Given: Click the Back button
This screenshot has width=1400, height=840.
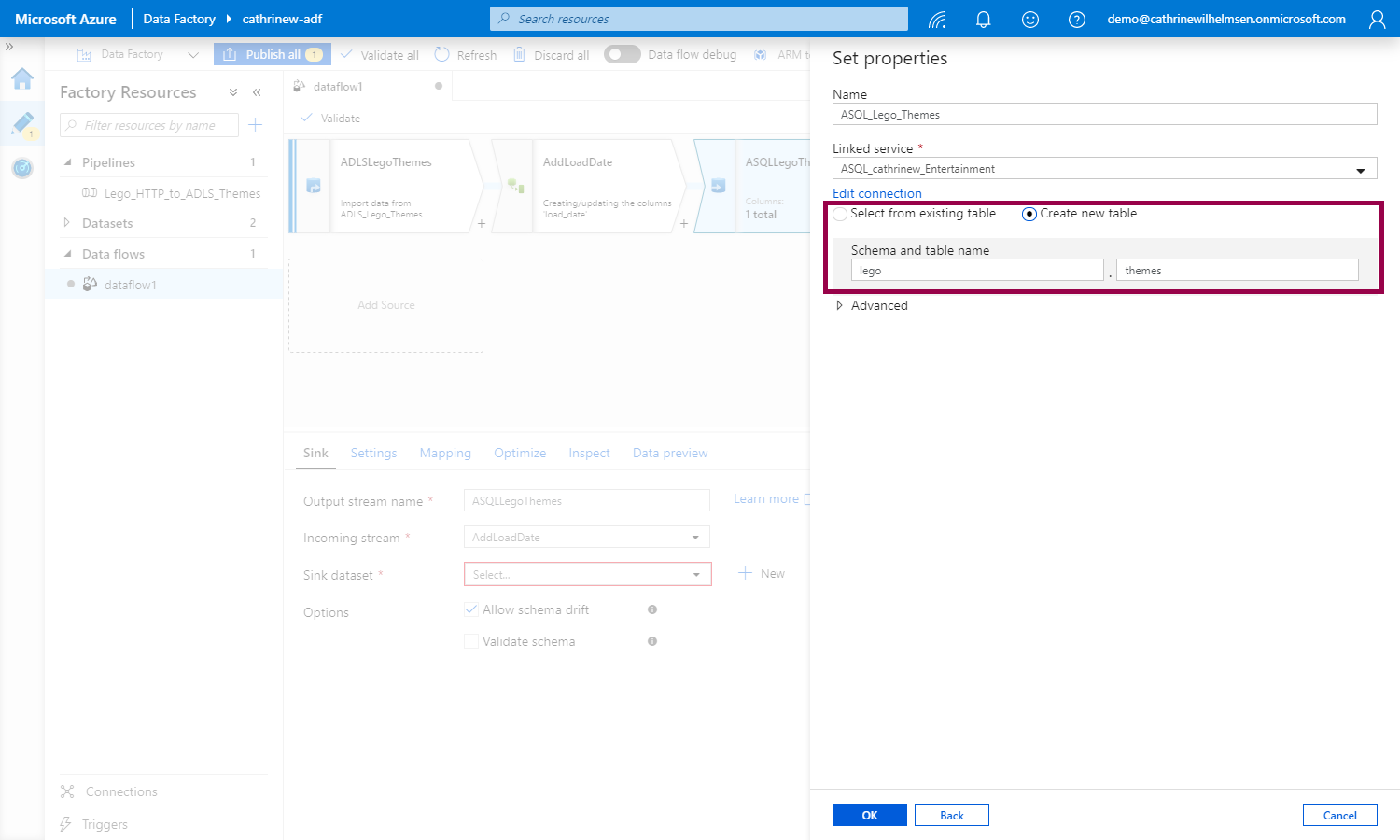Looking at the screenshot, I should pos(951,815).
